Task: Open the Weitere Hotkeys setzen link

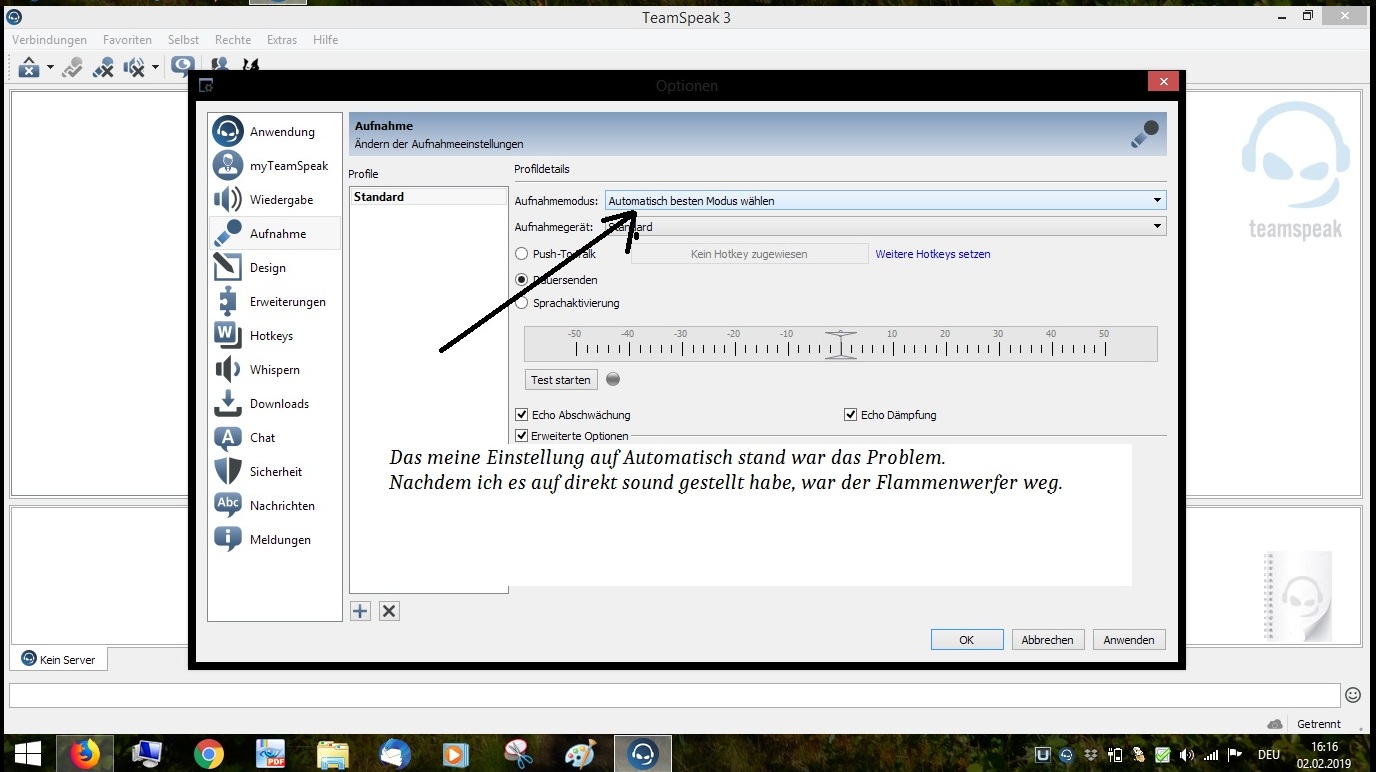Action: [x=933, y=254]
